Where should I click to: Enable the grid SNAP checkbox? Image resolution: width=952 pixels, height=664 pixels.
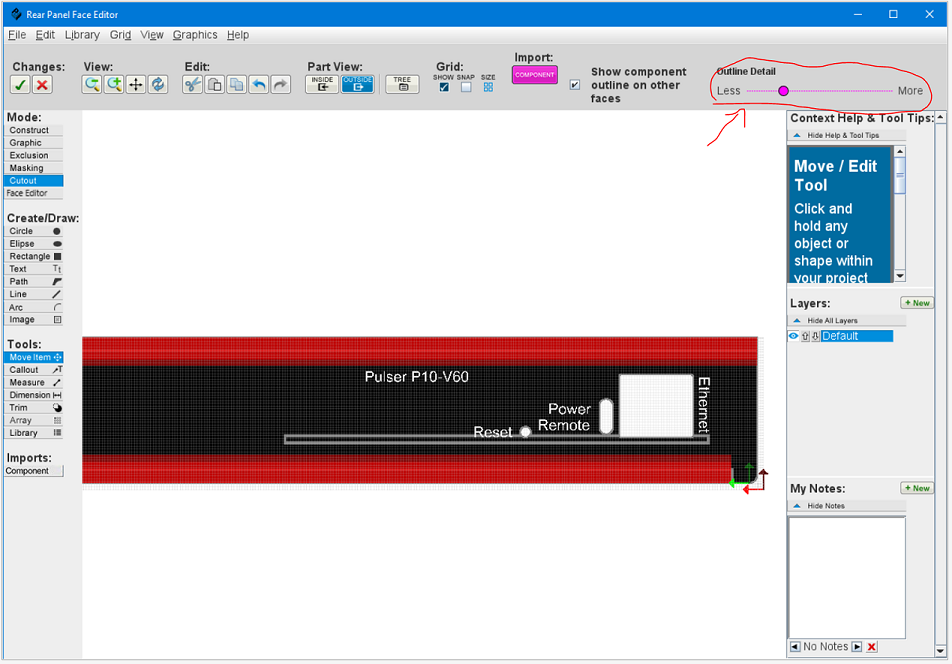coord(465,89)
